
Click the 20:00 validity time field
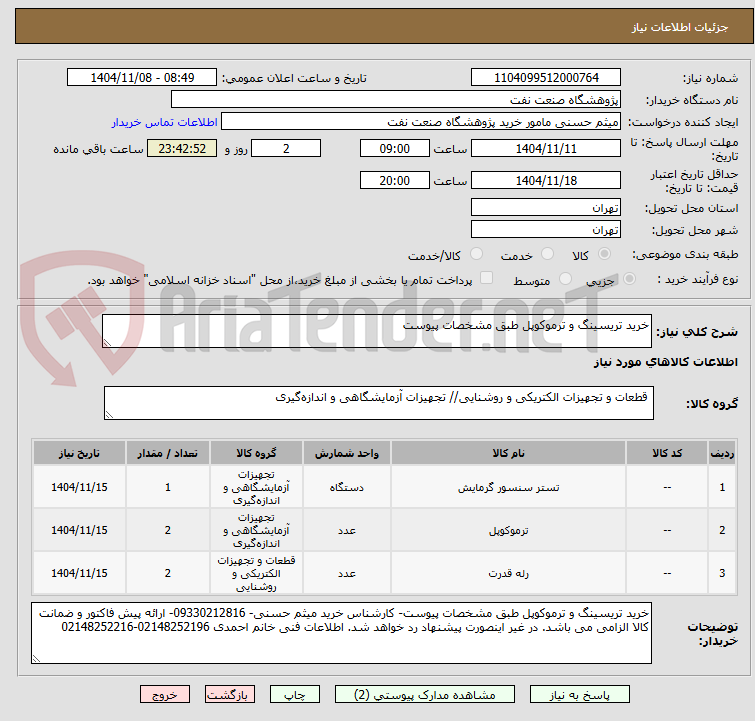click(x=394, y=181)
